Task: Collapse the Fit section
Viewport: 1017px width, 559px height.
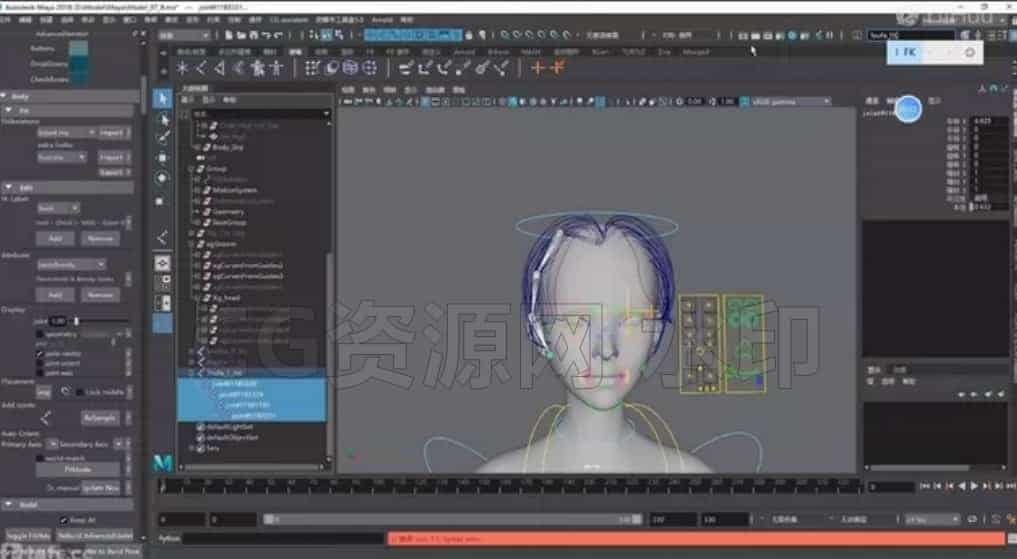Action: click(x=8, y=111)
